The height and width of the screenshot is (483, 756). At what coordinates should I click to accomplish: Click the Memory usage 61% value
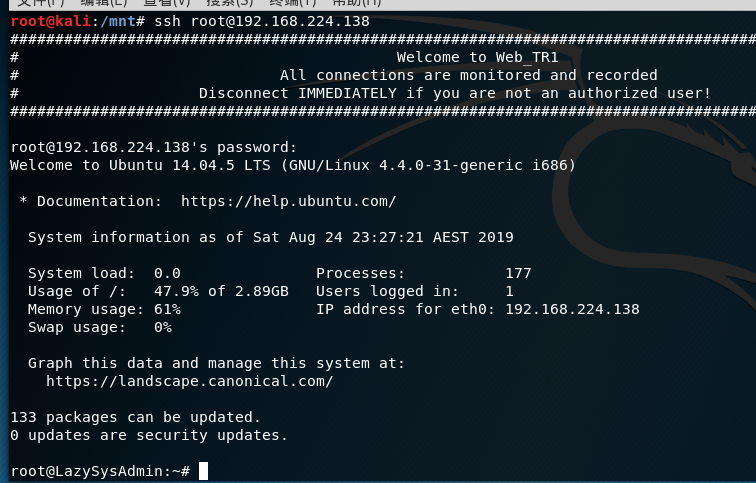click(167, 309)
